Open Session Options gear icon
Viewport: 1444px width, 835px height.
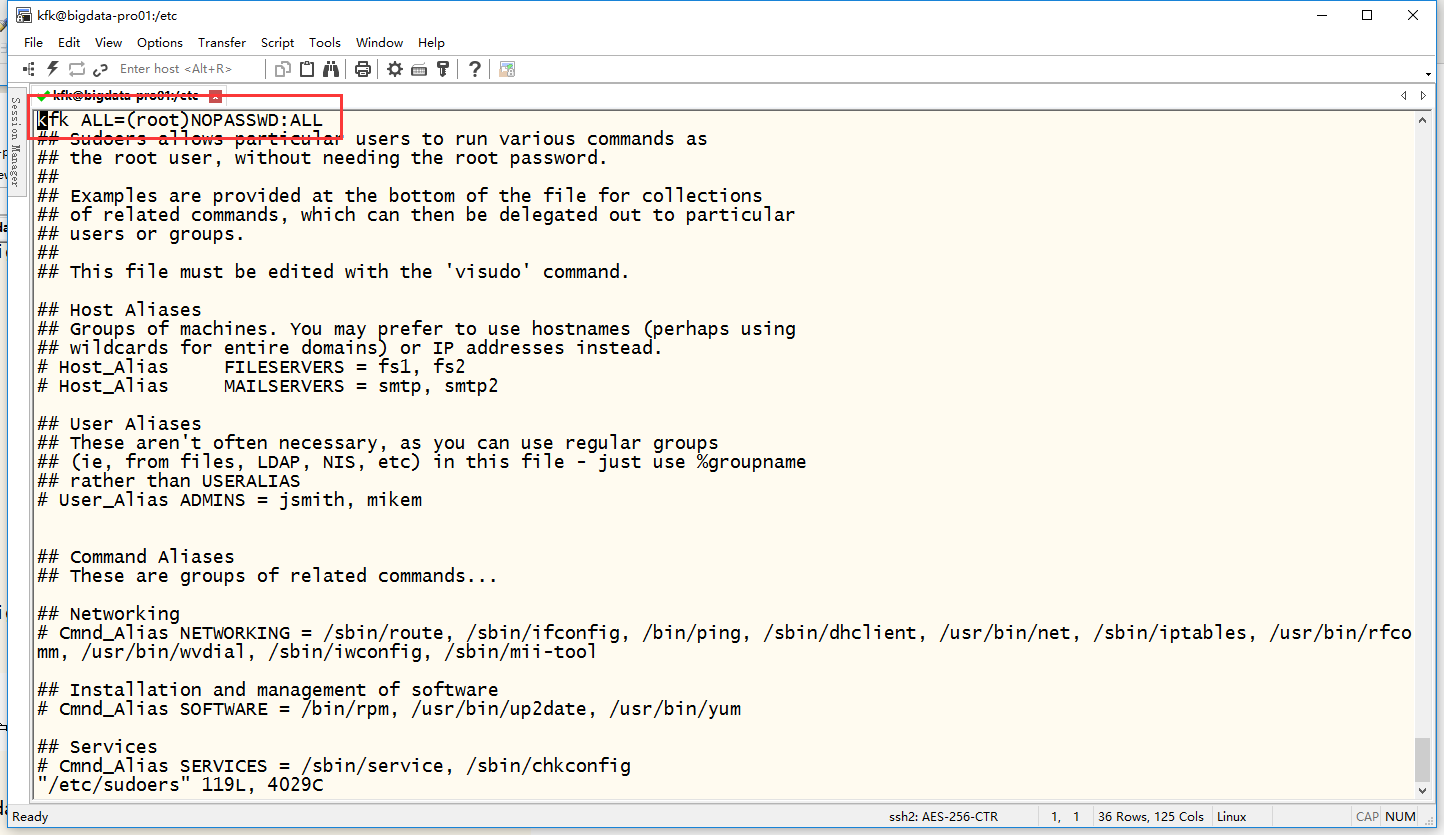[395, 69]
